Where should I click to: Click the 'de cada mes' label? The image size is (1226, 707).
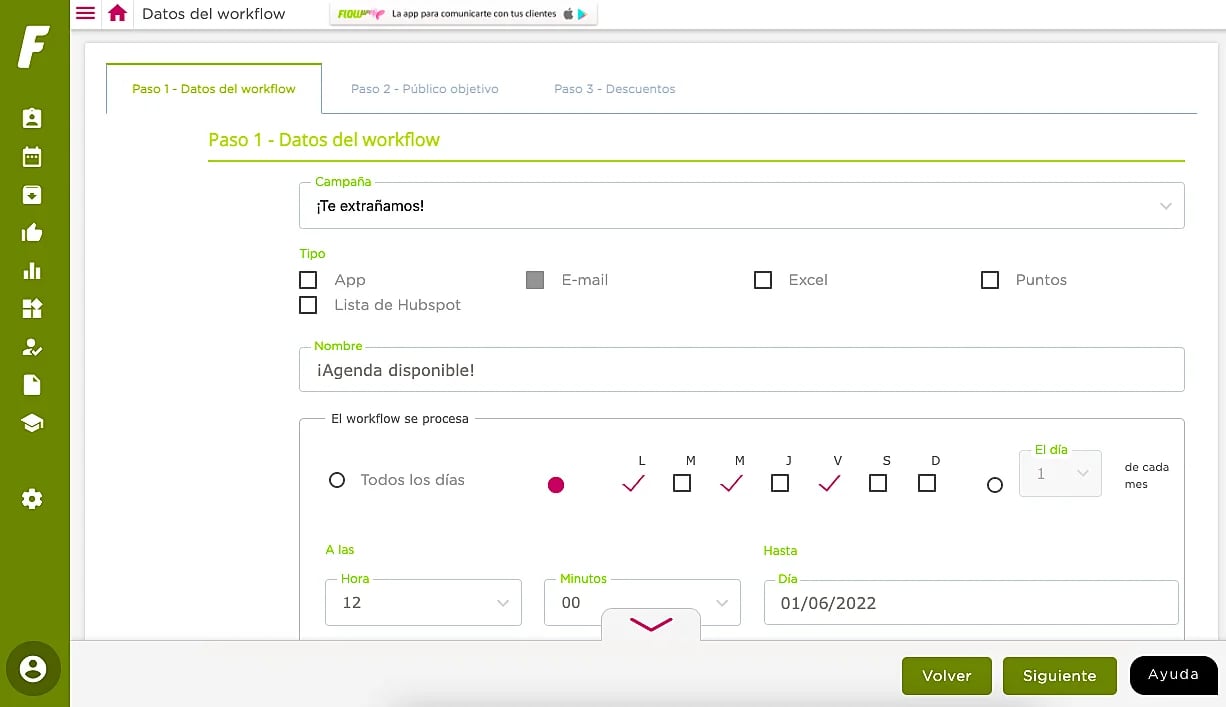pos(1147,476)
